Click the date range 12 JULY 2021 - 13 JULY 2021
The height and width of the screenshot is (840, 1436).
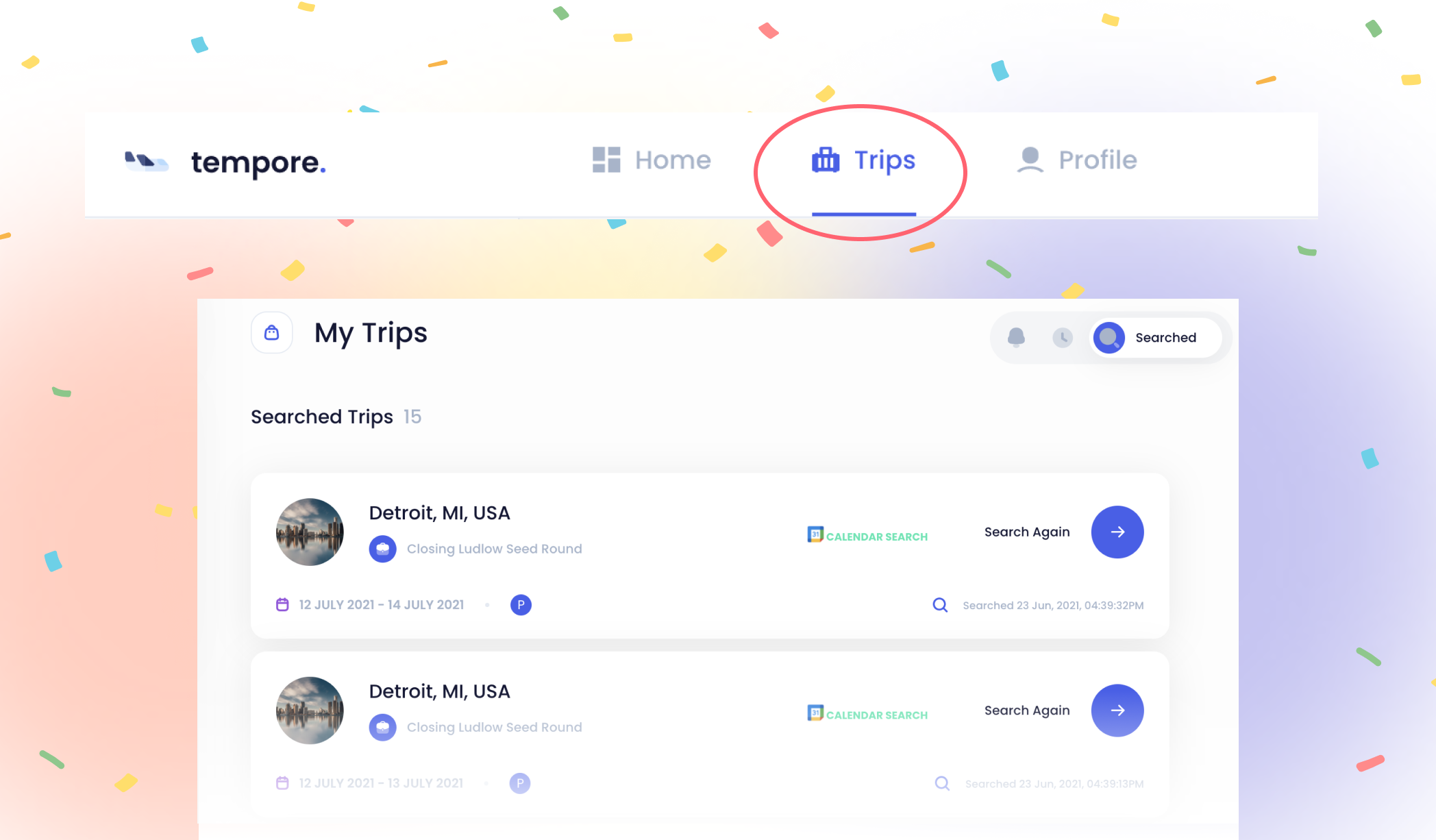coord(381,783)
